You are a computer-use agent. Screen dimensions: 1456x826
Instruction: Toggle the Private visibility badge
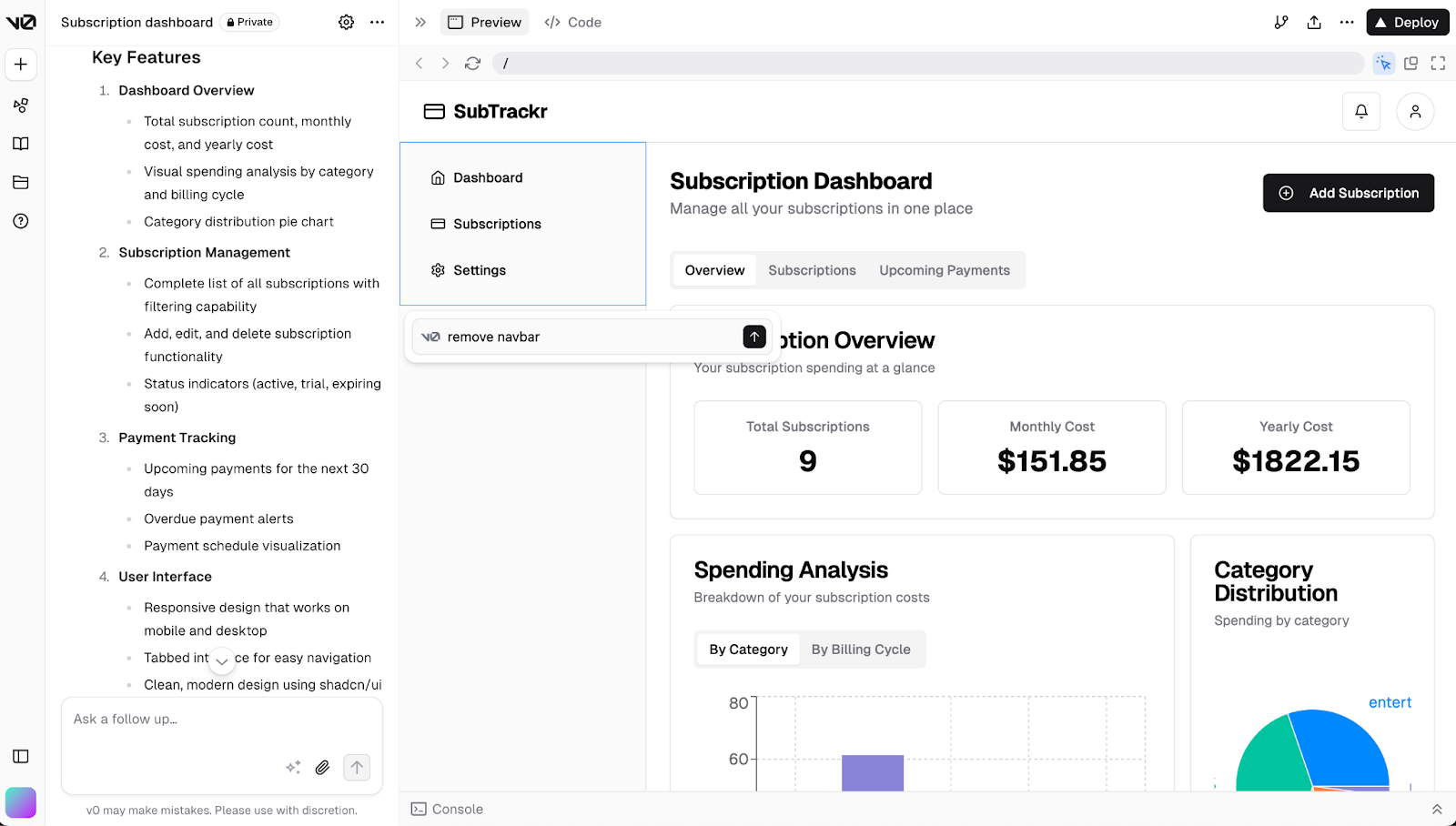point(249,22)
